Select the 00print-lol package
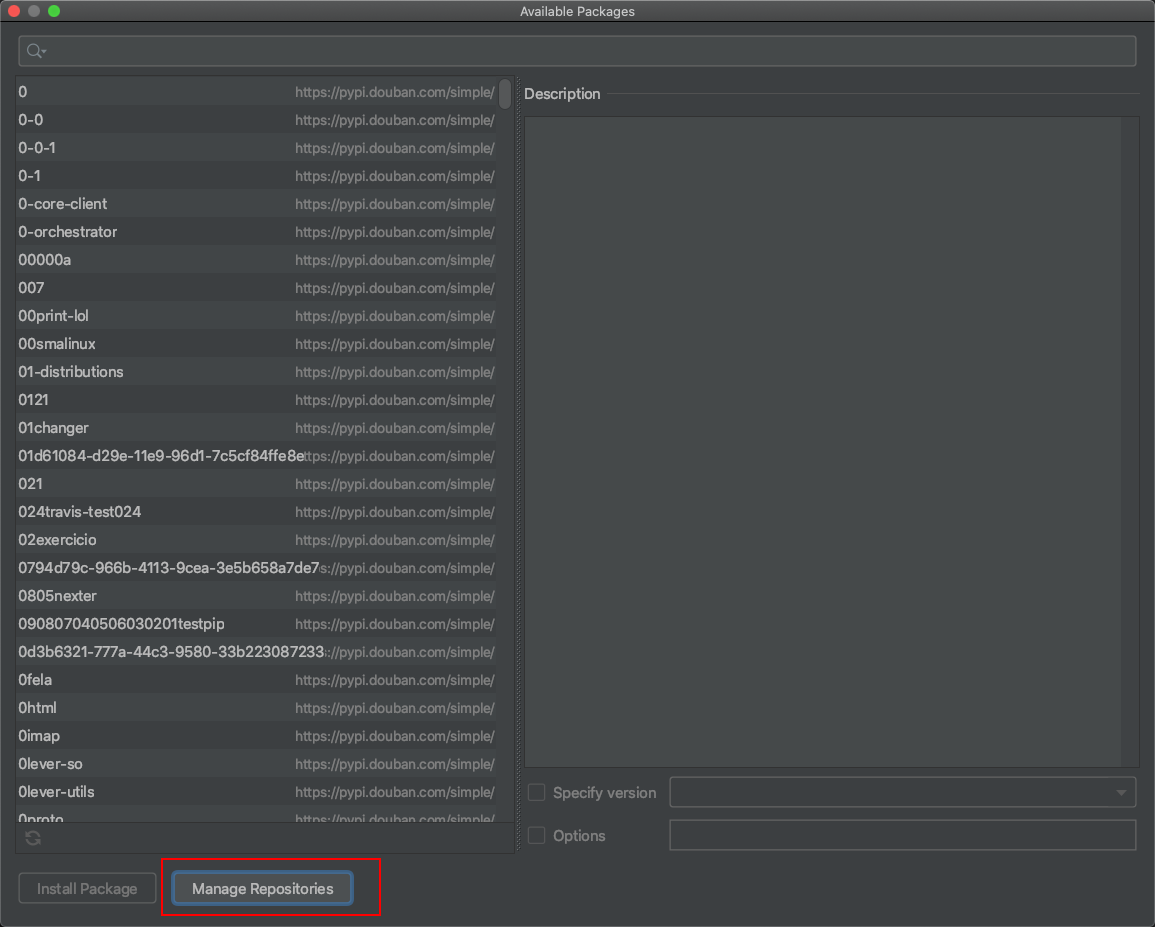 tap(54, 316)
